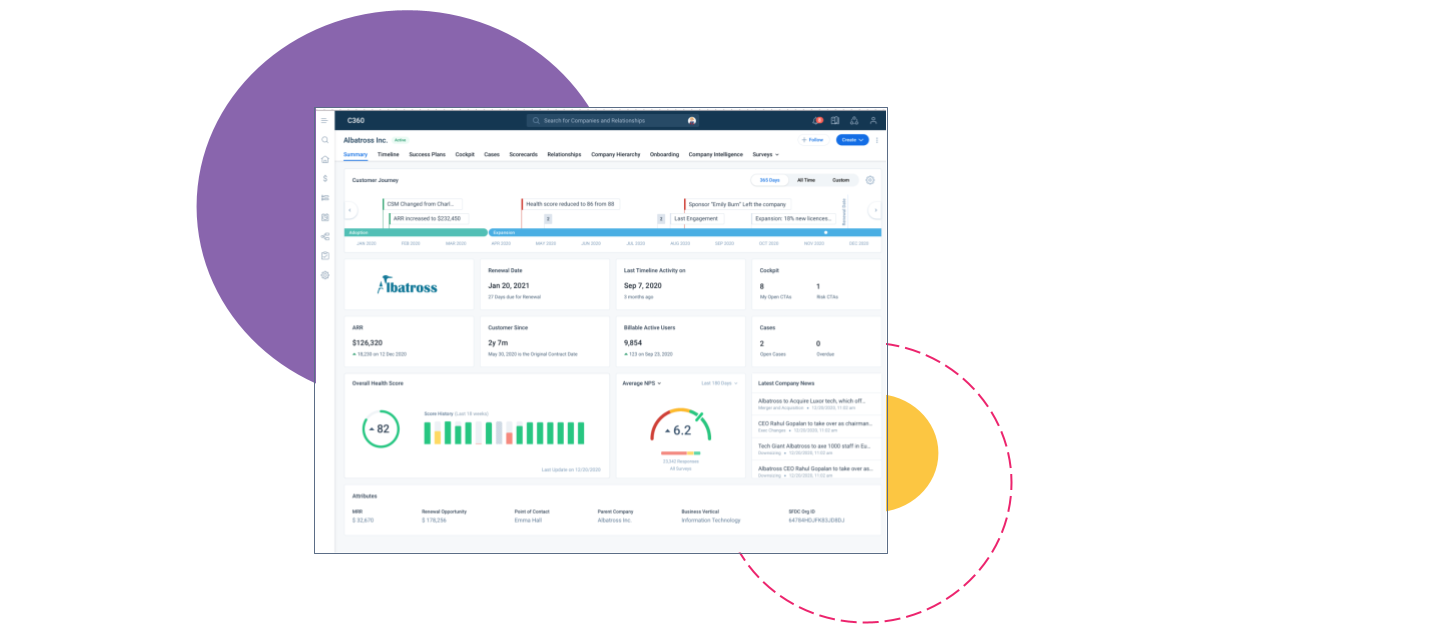Click the Sponsor Emily Burn left event
Image resolution: width=1440 pixels, height=640 pixels.
tap(736, 204)
